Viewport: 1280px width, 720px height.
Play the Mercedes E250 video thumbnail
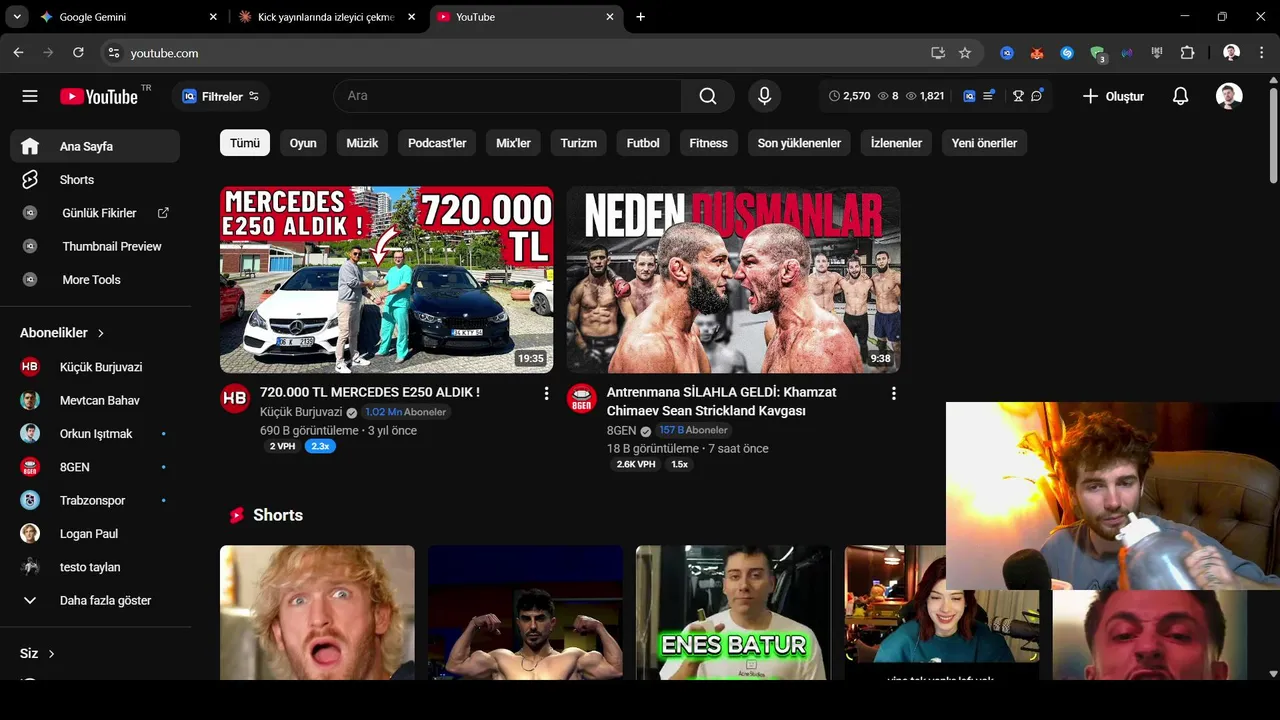click(x=386, y=280)
